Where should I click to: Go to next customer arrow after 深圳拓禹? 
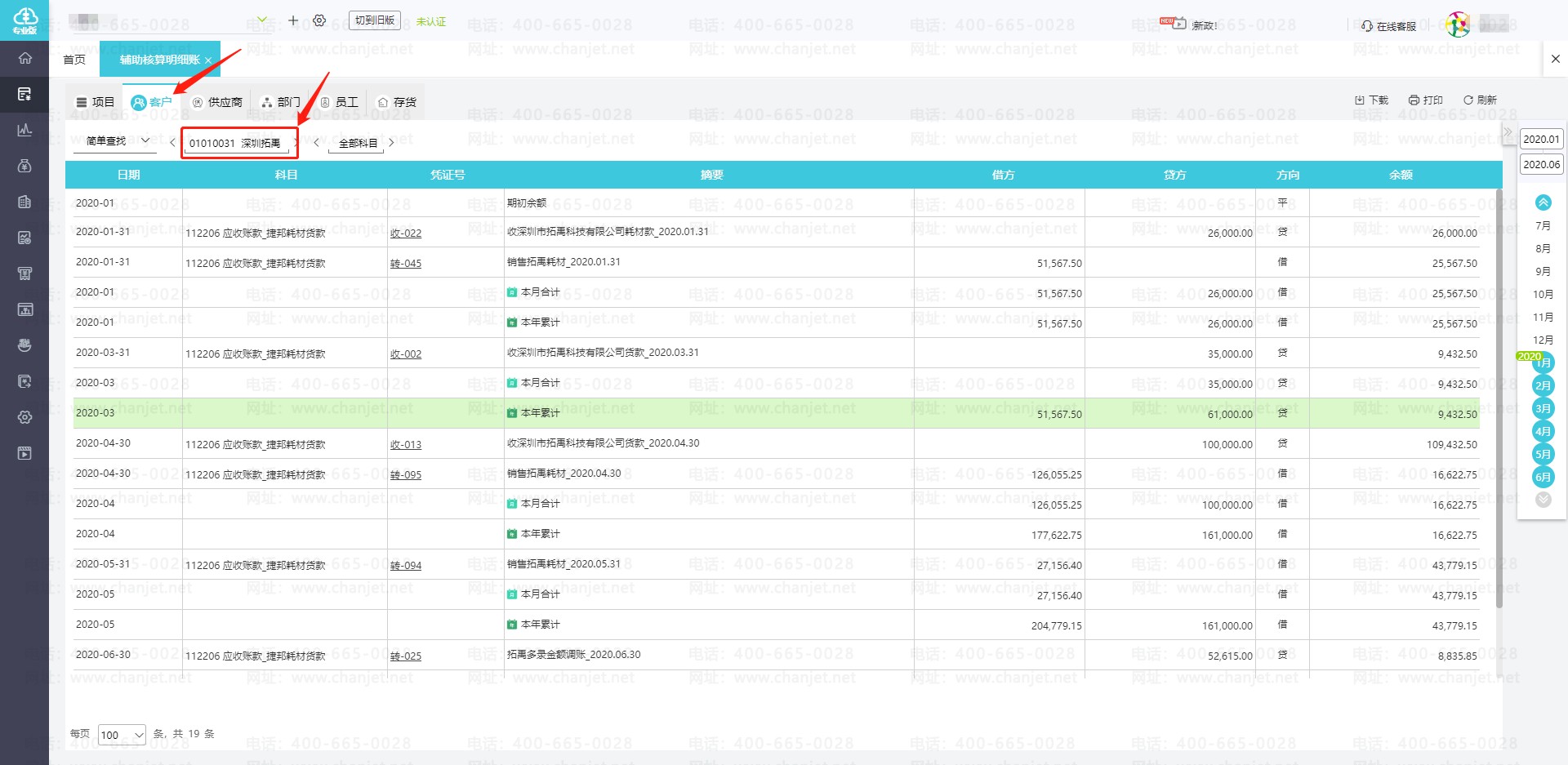(296, 143)
